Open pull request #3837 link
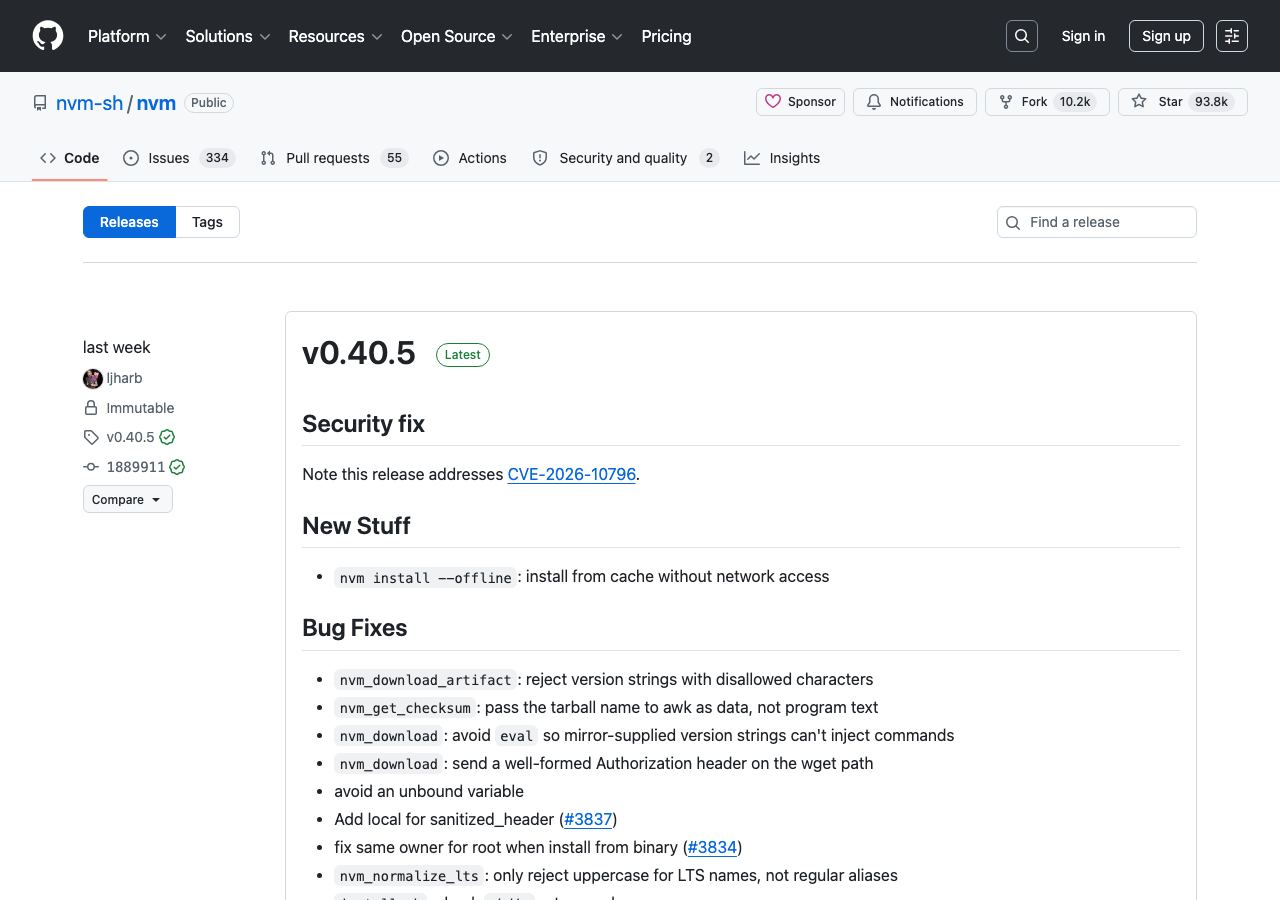 click(x=588, y=819)
